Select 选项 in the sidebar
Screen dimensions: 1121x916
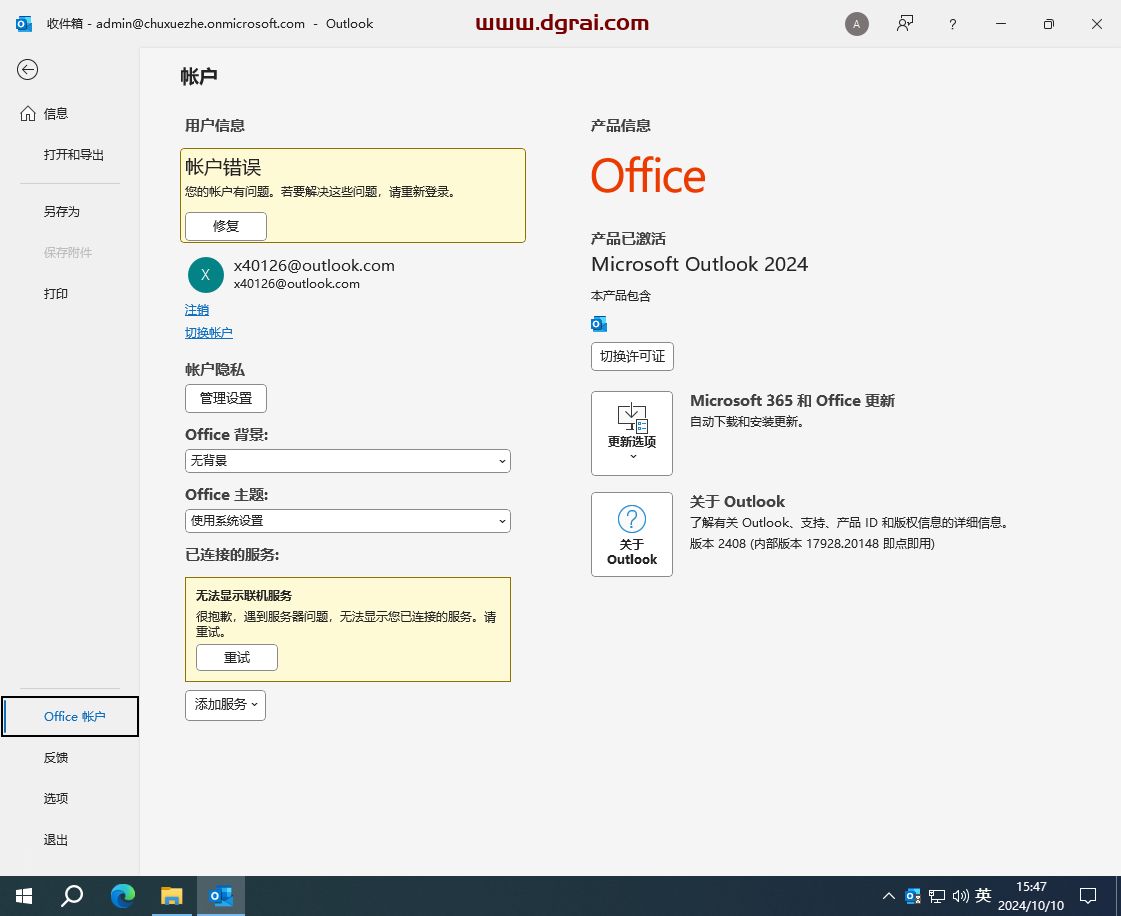click(x=55, y=798)
